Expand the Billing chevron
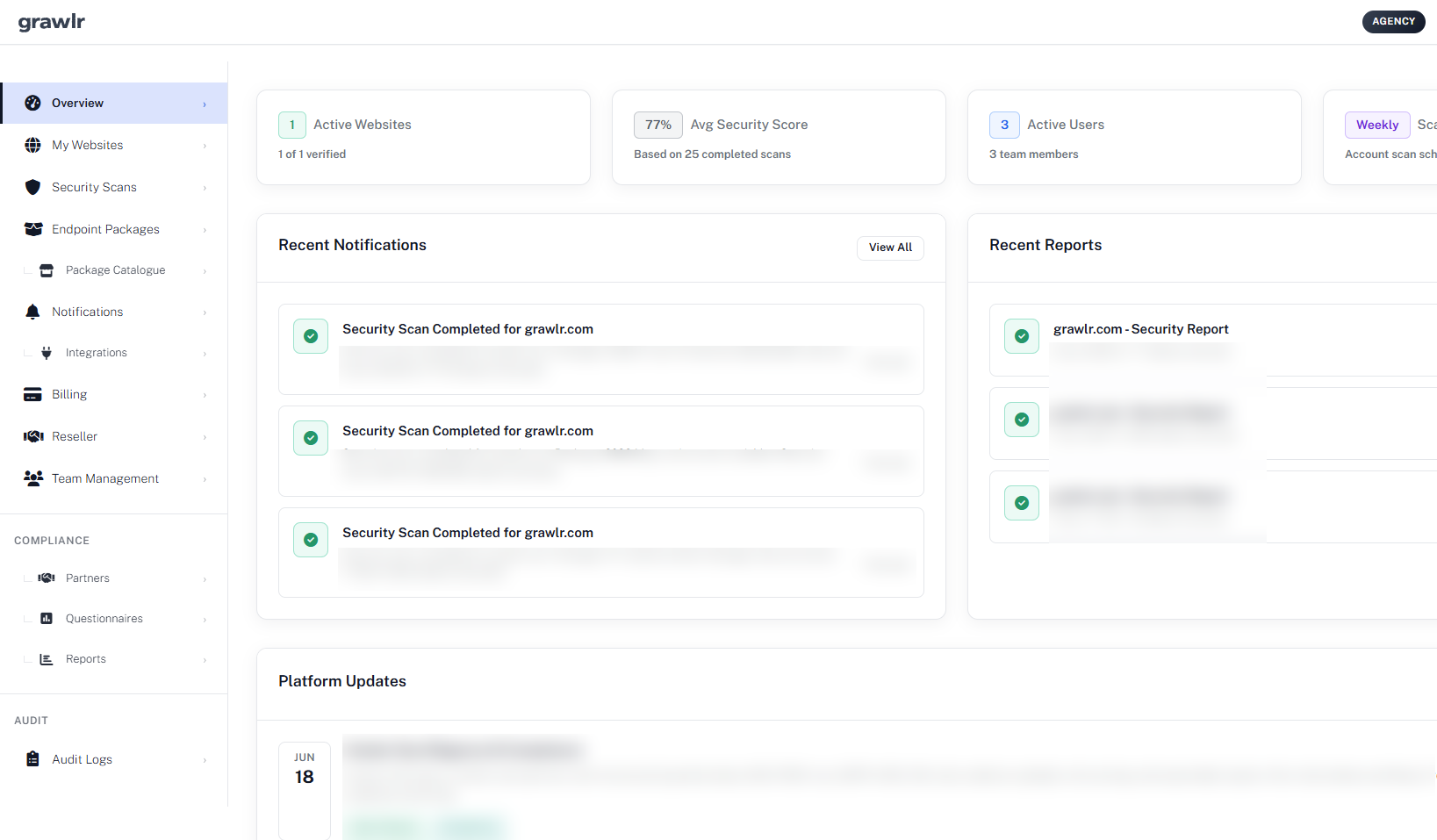This screenshot has height=840, width=1437. pos(205,395)
